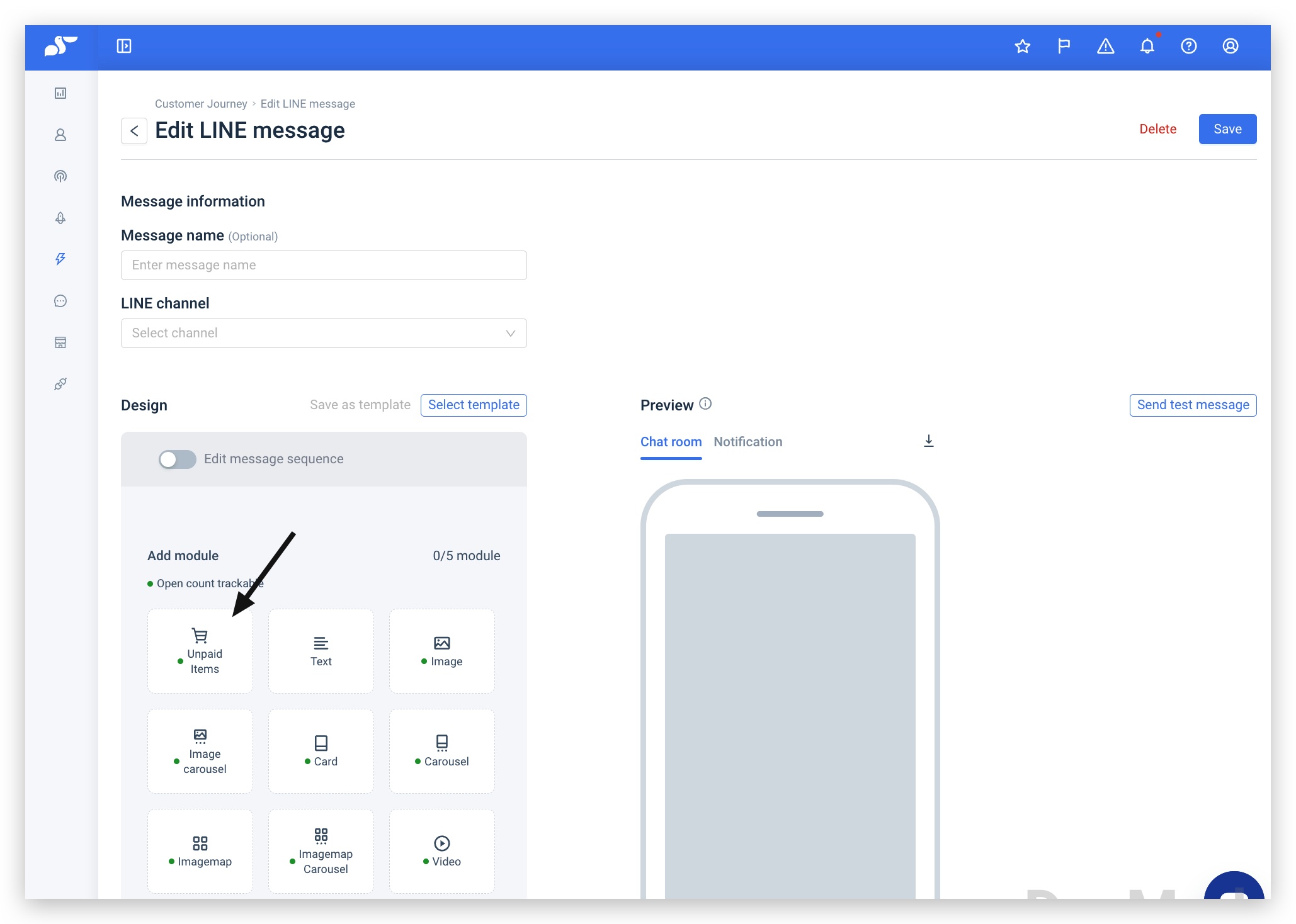Open the plug integrations icon in sidebar

click(60, 384)
